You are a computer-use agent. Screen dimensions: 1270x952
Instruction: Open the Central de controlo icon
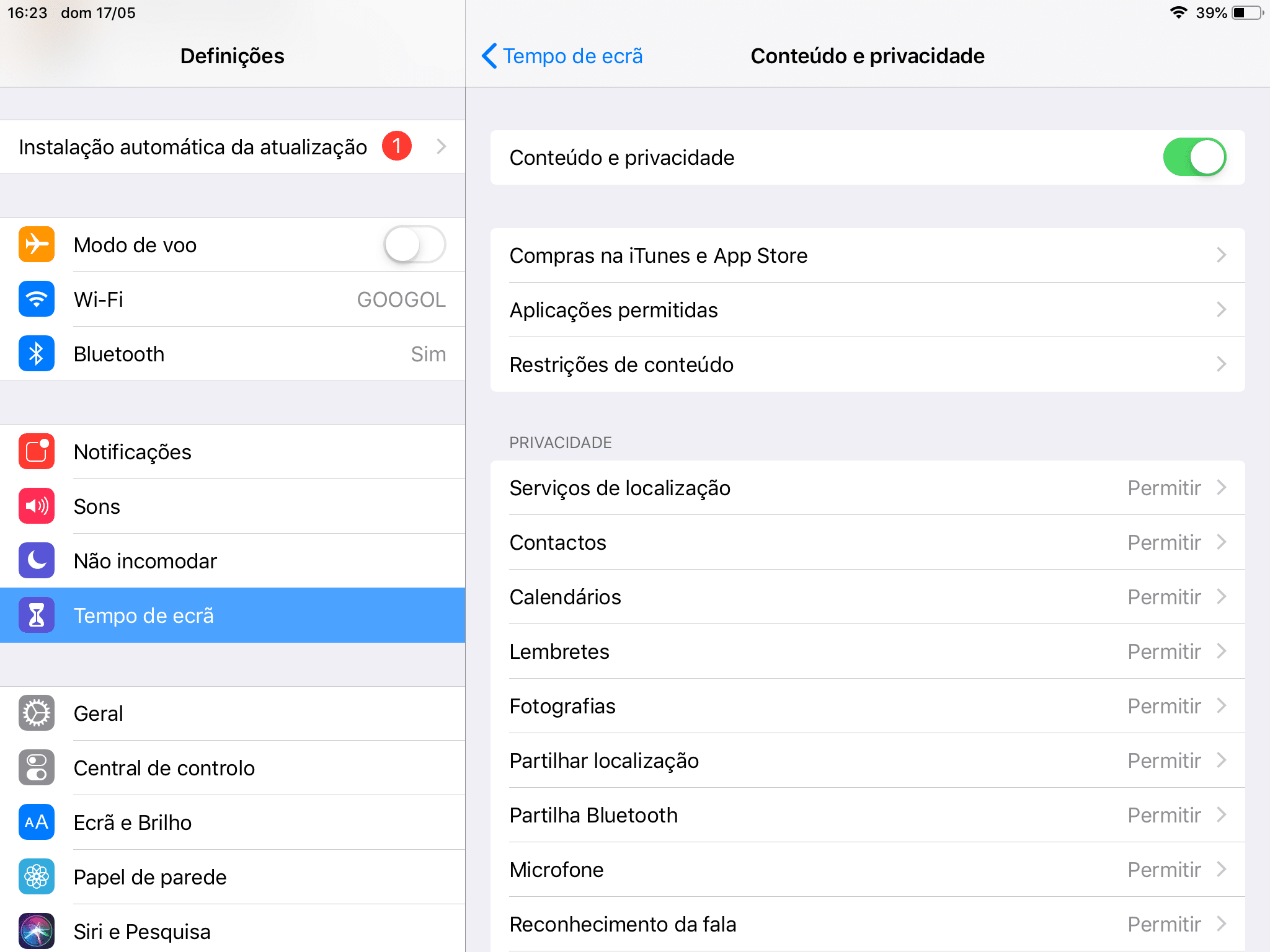click(x=37, y=768)
